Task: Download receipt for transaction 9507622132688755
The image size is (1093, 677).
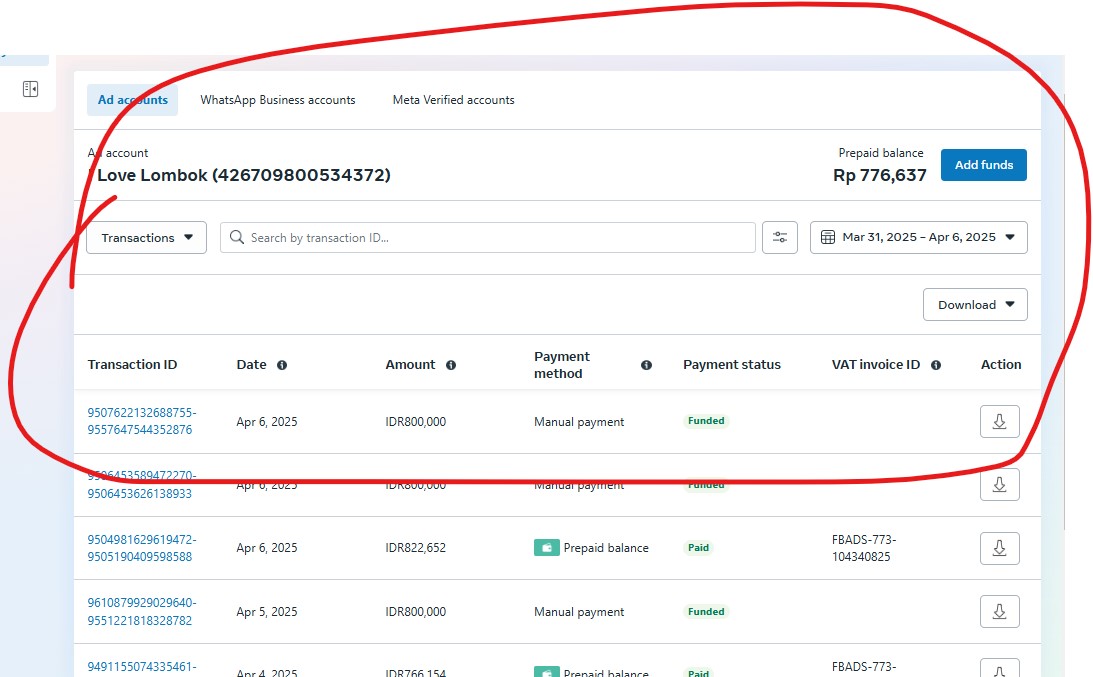Action: 999,422
